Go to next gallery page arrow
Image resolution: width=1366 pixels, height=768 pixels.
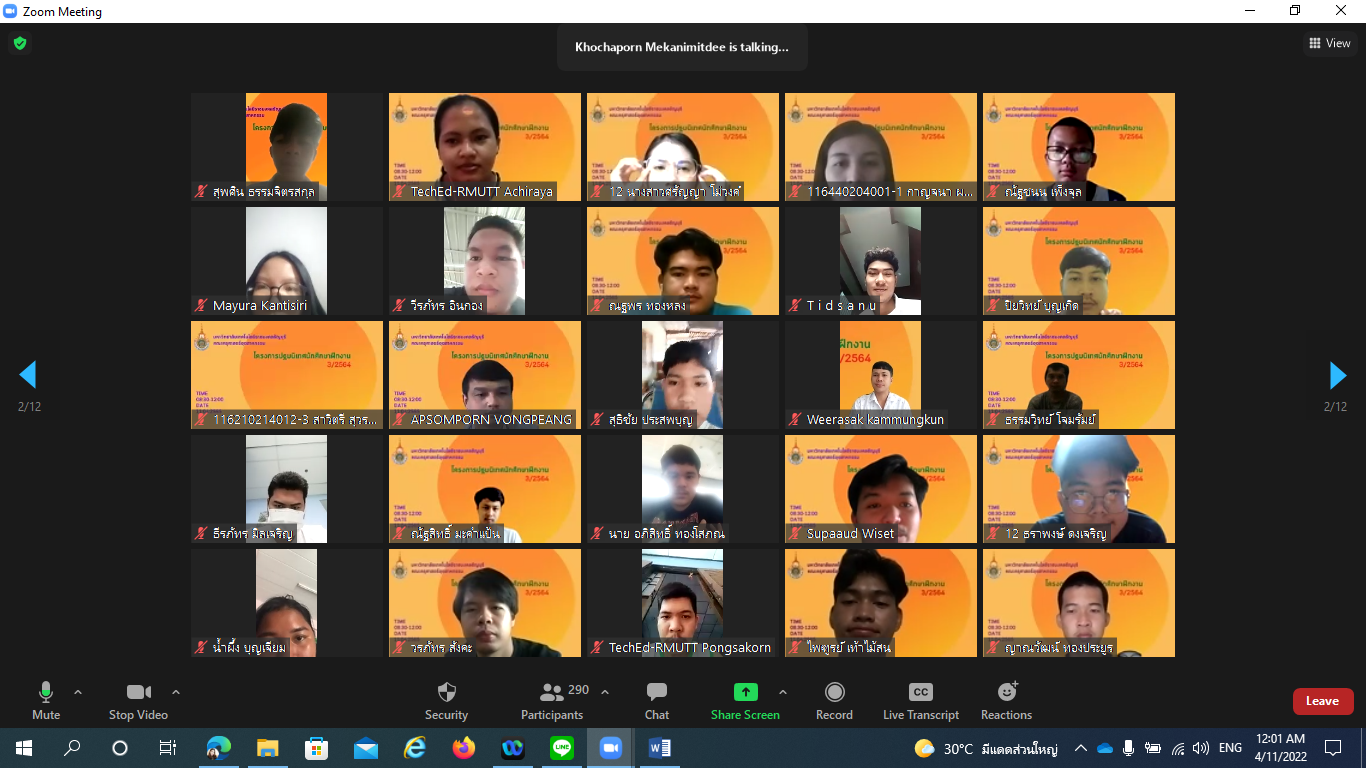click(1337, 375)
